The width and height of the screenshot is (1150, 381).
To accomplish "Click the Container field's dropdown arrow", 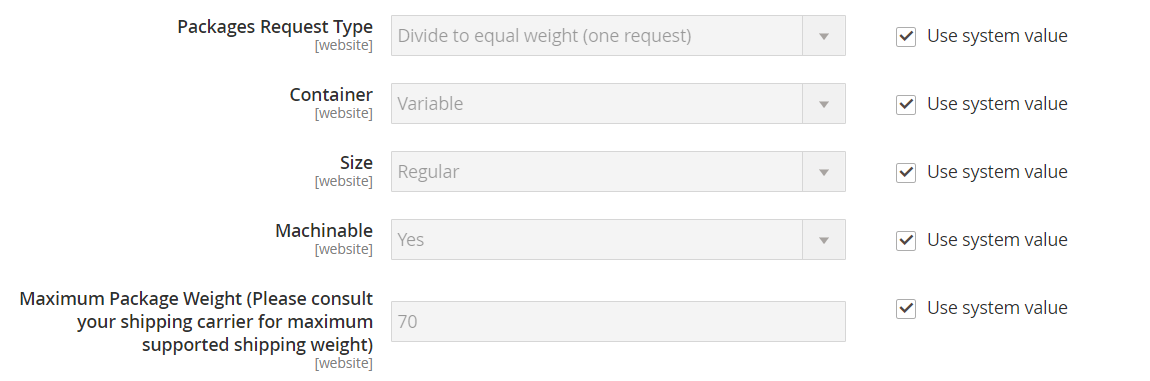I will [x=824, y=104].
